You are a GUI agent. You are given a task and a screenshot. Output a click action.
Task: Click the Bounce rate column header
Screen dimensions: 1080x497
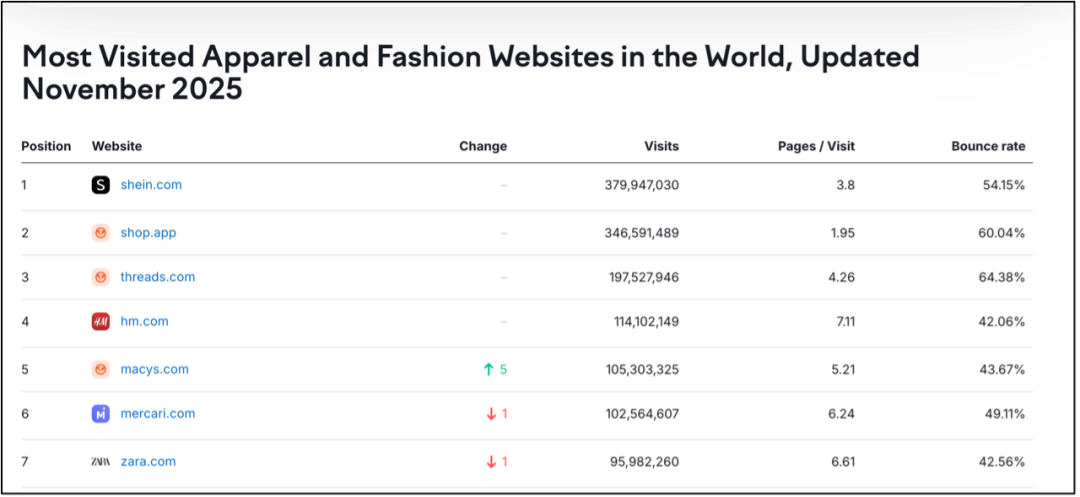pyautogui.click(x=988, y=146)
